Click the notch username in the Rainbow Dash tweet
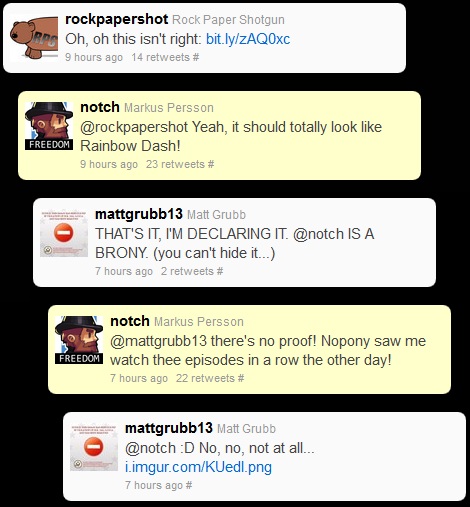Screen dimensions: 470x507 click(100, 107)
